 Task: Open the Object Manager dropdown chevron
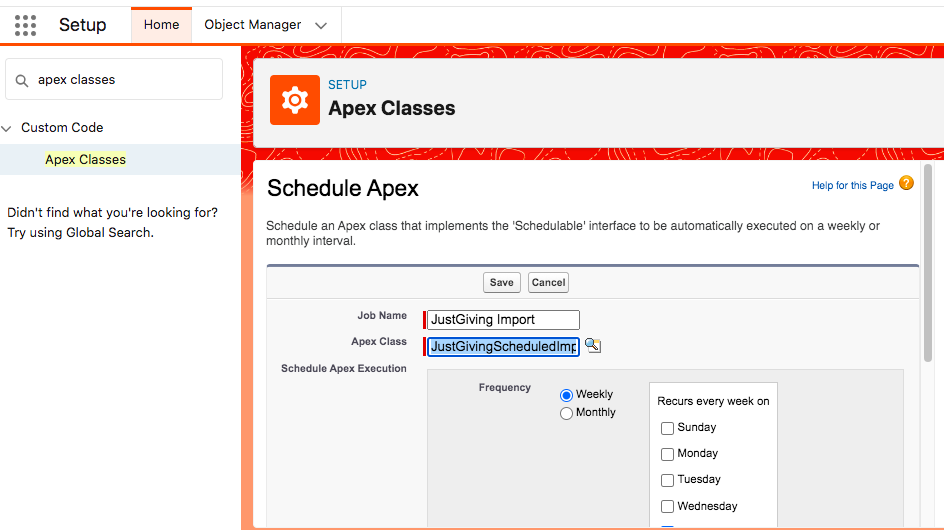point(321,25)
